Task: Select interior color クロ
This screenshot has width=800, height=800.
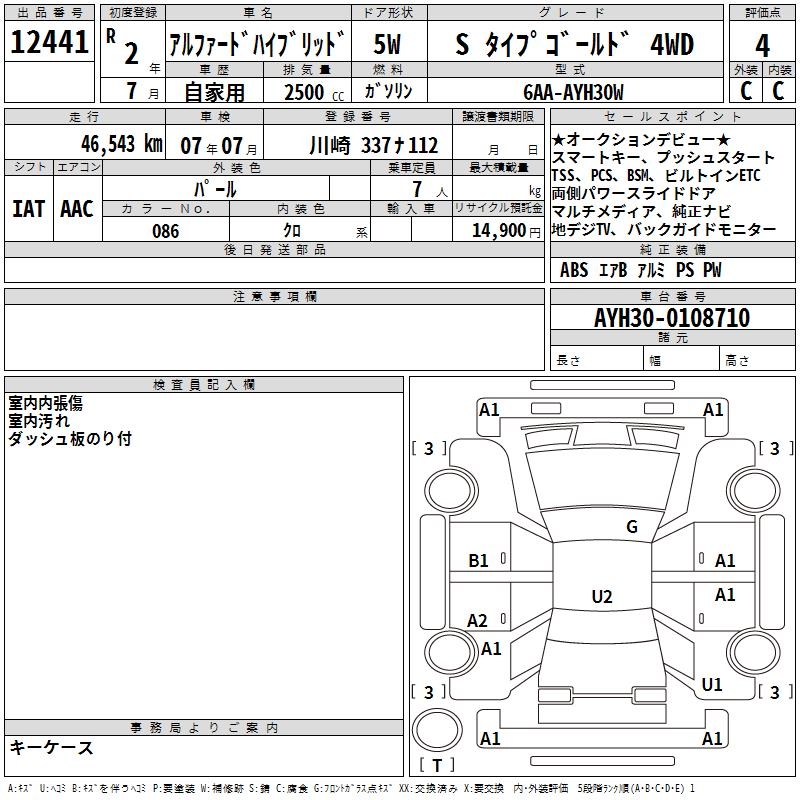Action: click(292, 231)
